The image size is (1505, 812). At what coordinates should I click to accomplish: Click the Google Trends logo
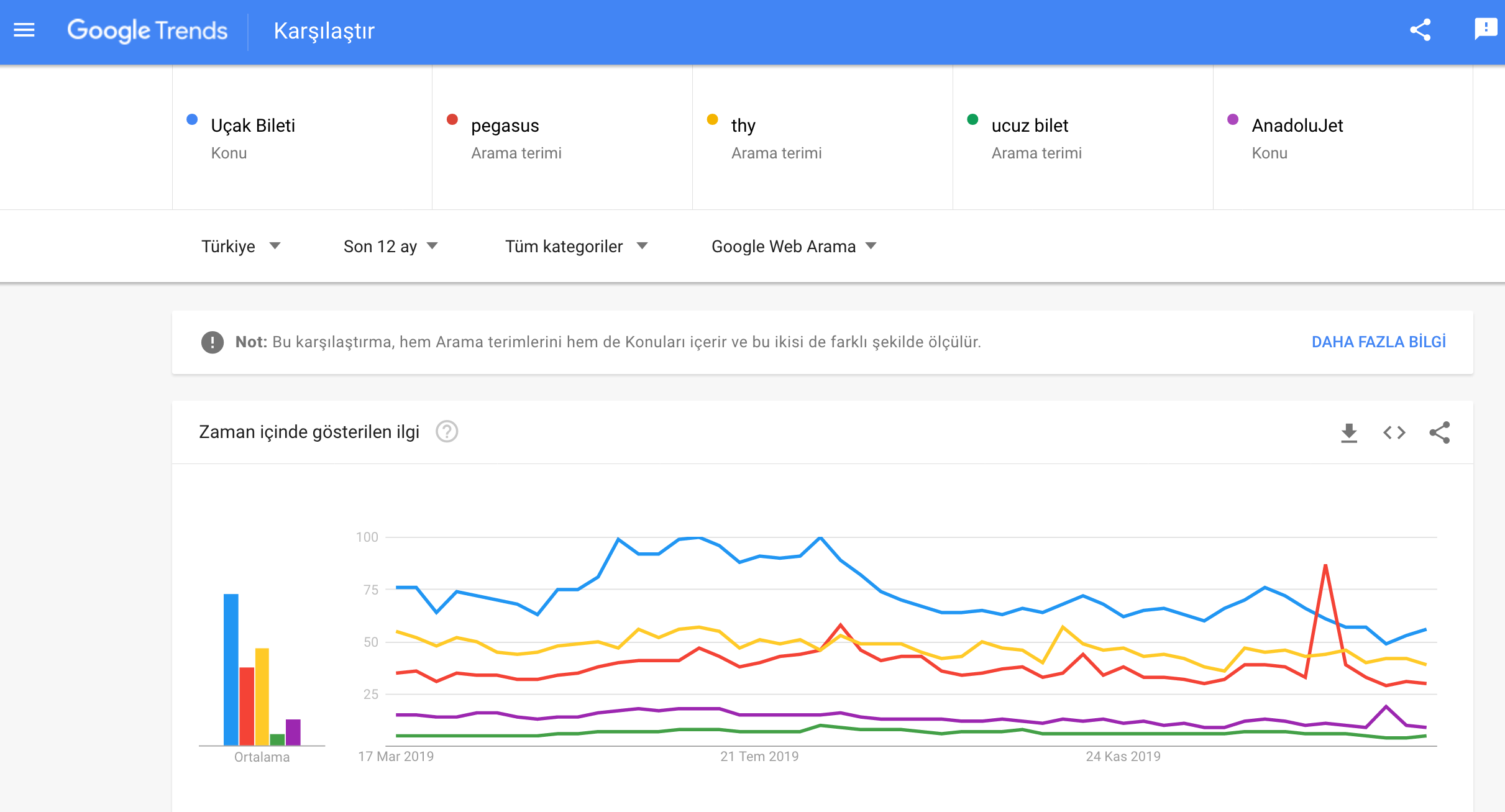tap(147, 30)
